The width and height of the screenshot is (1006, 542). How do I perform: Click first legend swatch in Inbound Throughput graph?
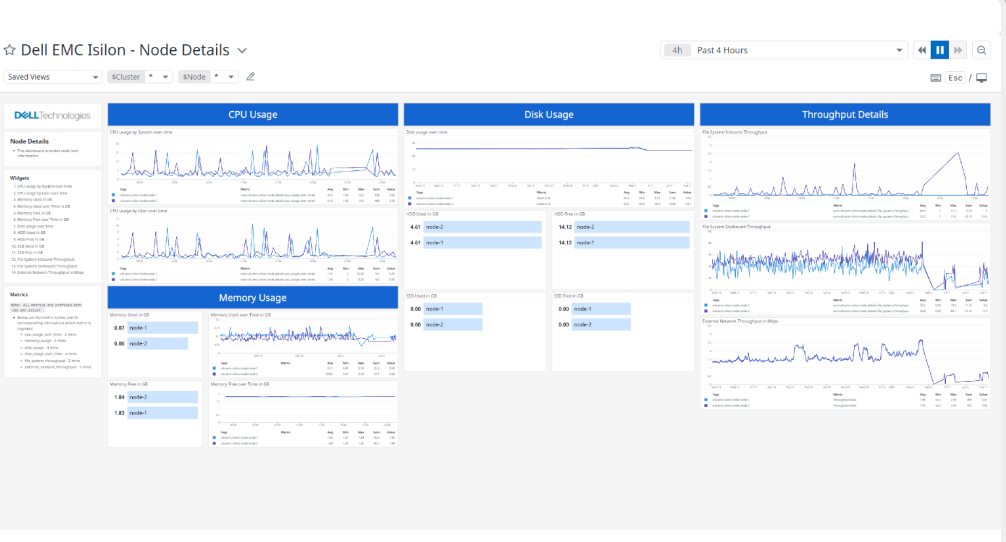706,210
